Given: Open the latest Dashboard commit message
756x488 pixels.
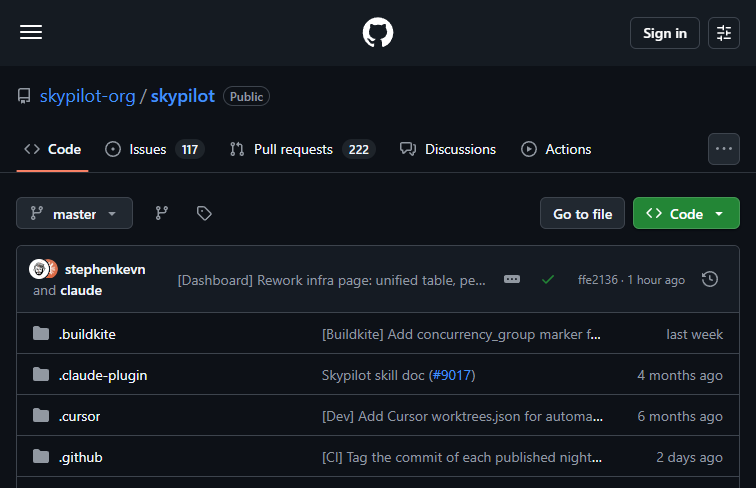Looking at the screenshot, I should pos(331,280).
